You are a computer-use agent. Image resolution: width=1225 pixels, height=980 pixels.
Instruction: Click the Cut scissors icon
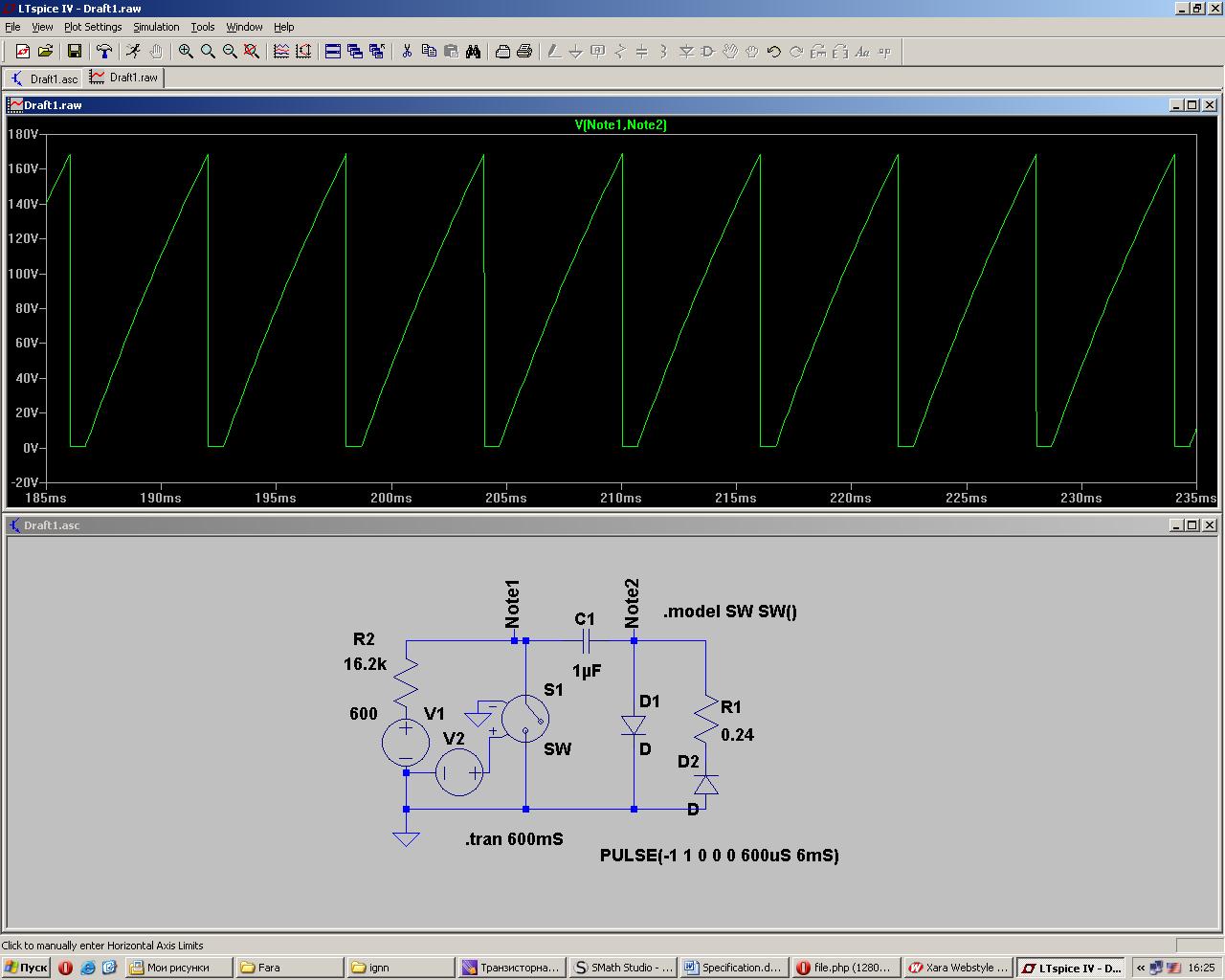click(407, 52)
